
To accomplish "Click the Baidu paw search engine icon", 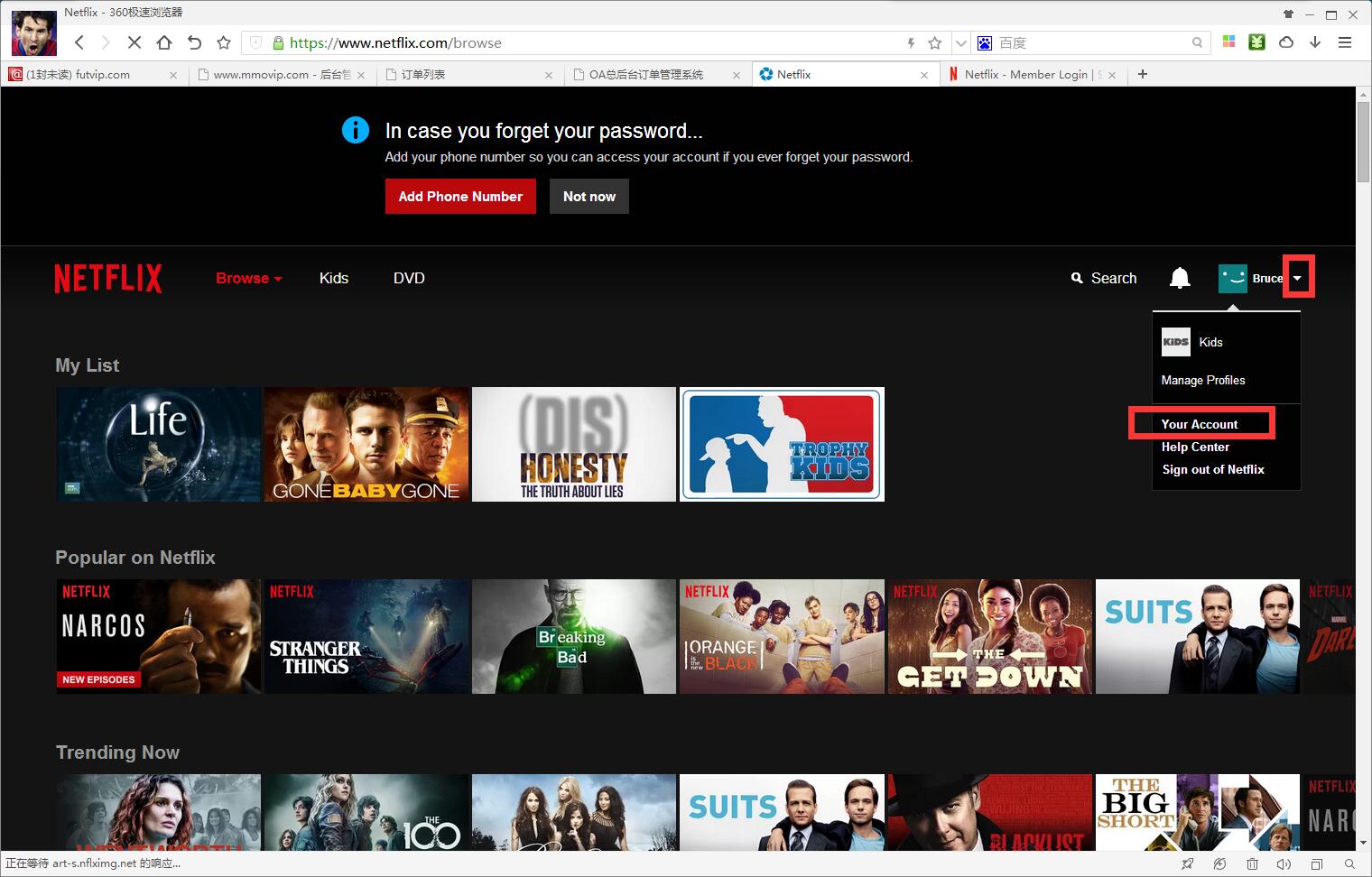I will click(984, 42).
